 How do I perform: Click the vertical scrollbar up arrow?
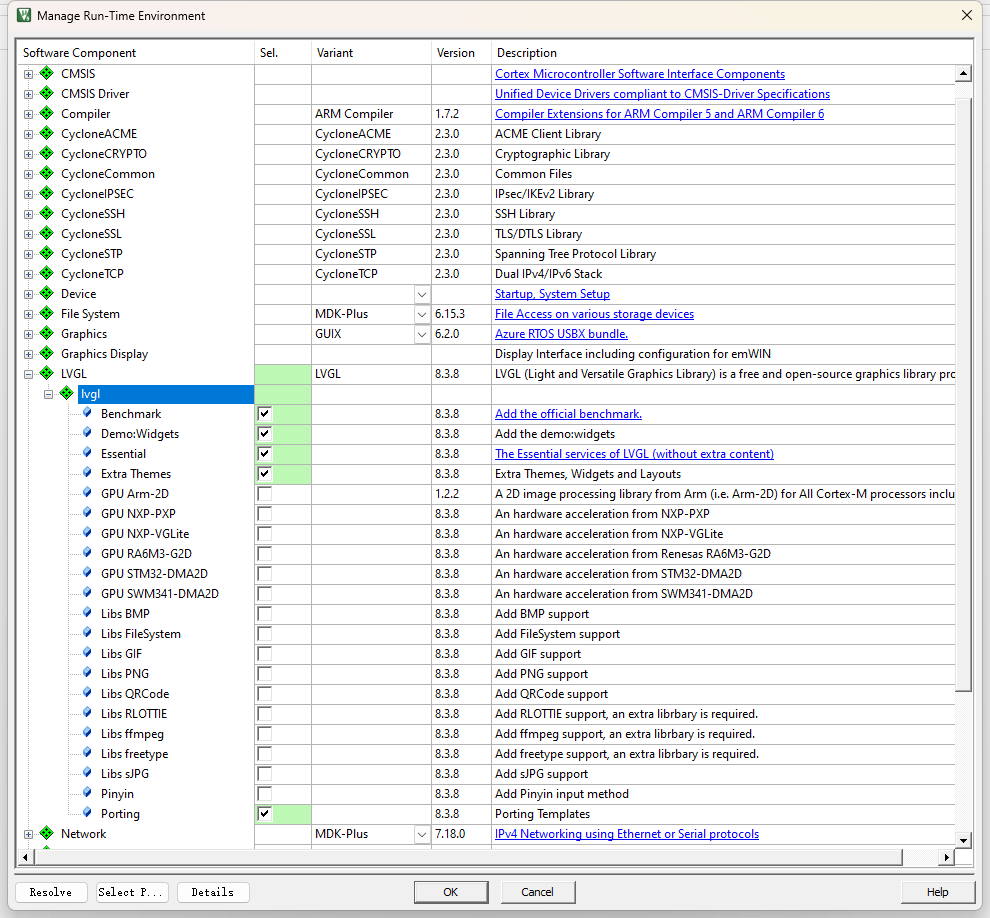point(963,74)
